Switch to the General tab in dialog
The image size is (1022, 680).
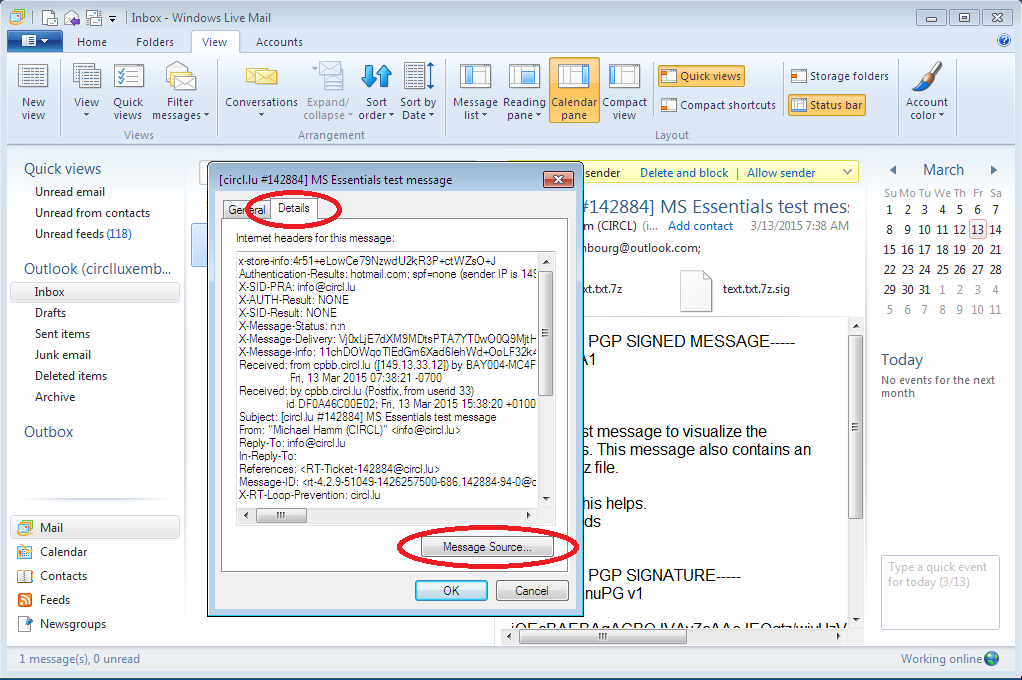245,210
